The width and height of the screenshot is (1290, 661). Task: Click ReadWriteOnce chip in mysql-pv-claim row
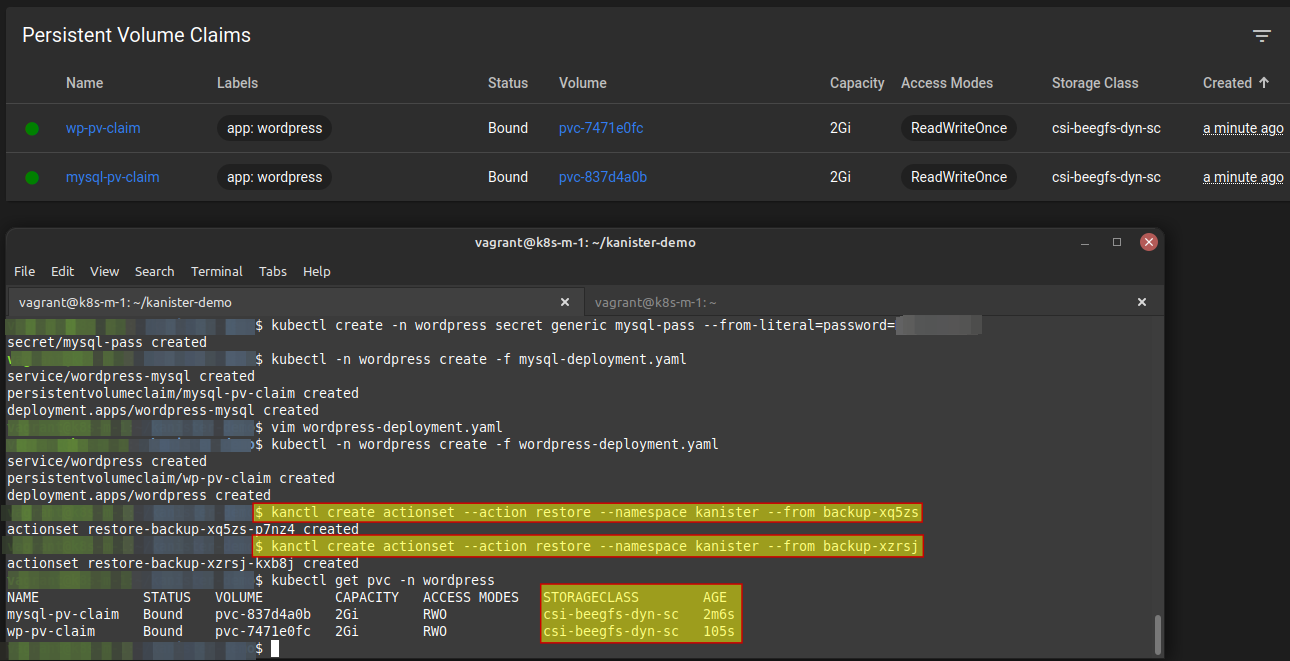click(x=959, y=177)
